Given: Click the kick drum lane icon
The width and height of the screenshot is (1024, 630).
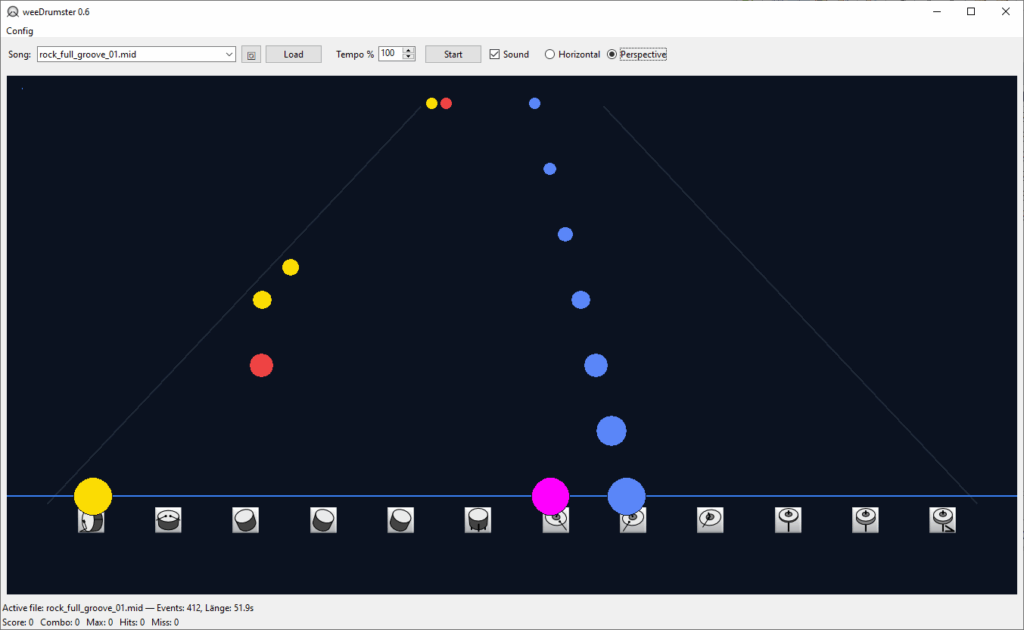Looking at the screenshot, I should (91, 520).
